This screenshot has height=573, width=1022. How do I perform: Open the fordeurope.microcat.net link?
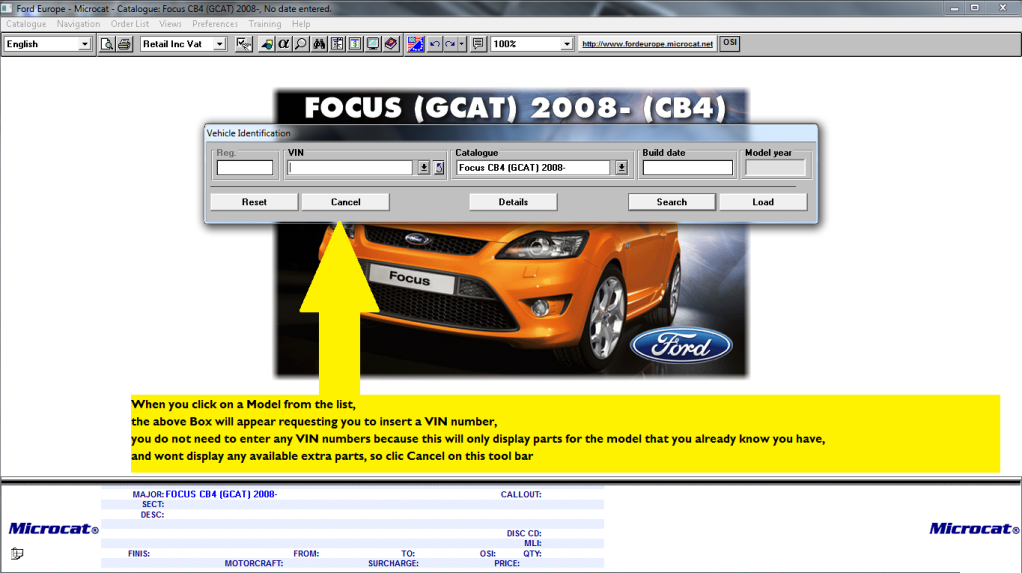coord(647,44)
